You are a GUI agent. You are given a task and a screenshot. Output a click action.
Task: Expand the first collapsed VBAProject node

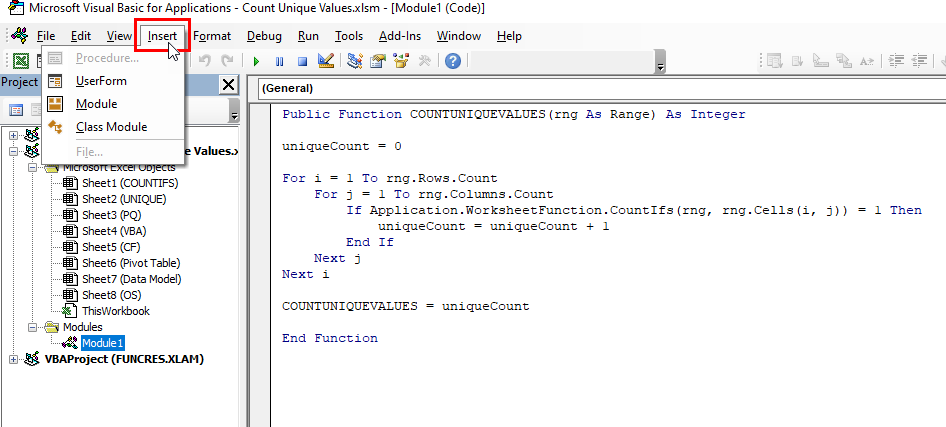[x=14, y=136]
